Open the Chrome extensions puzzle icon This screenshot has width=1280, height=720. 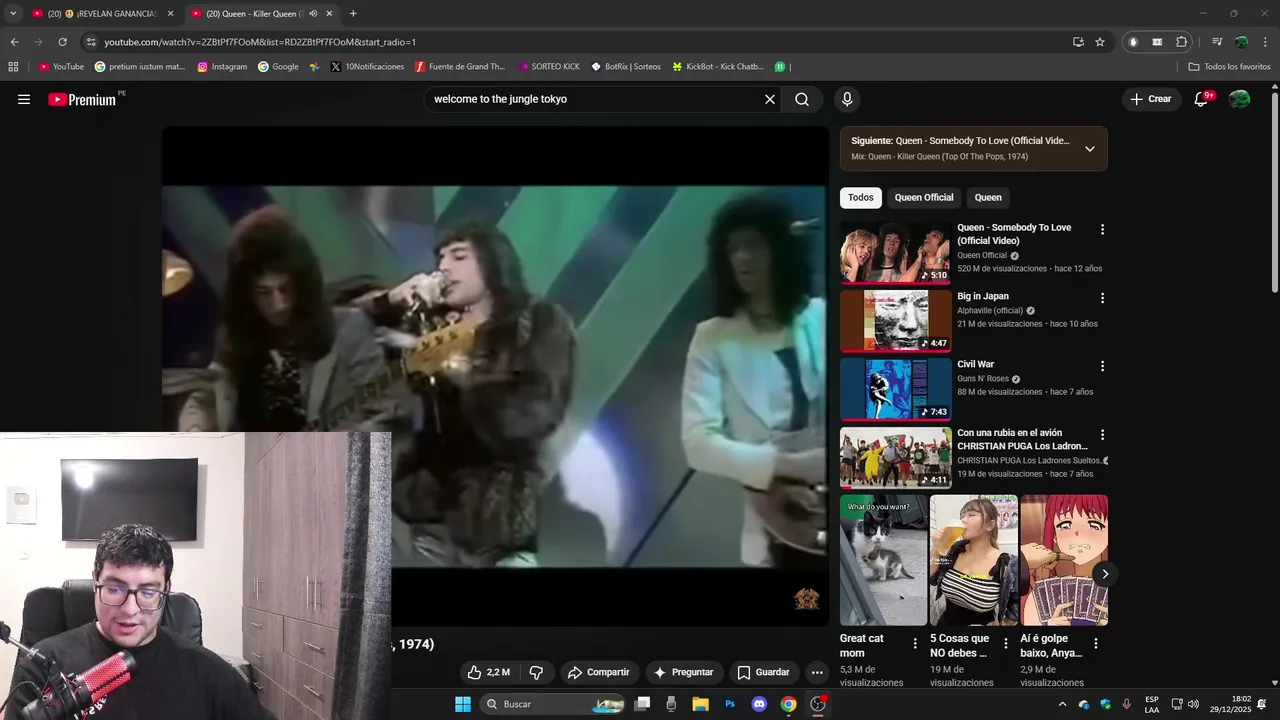click(1181, 42)
